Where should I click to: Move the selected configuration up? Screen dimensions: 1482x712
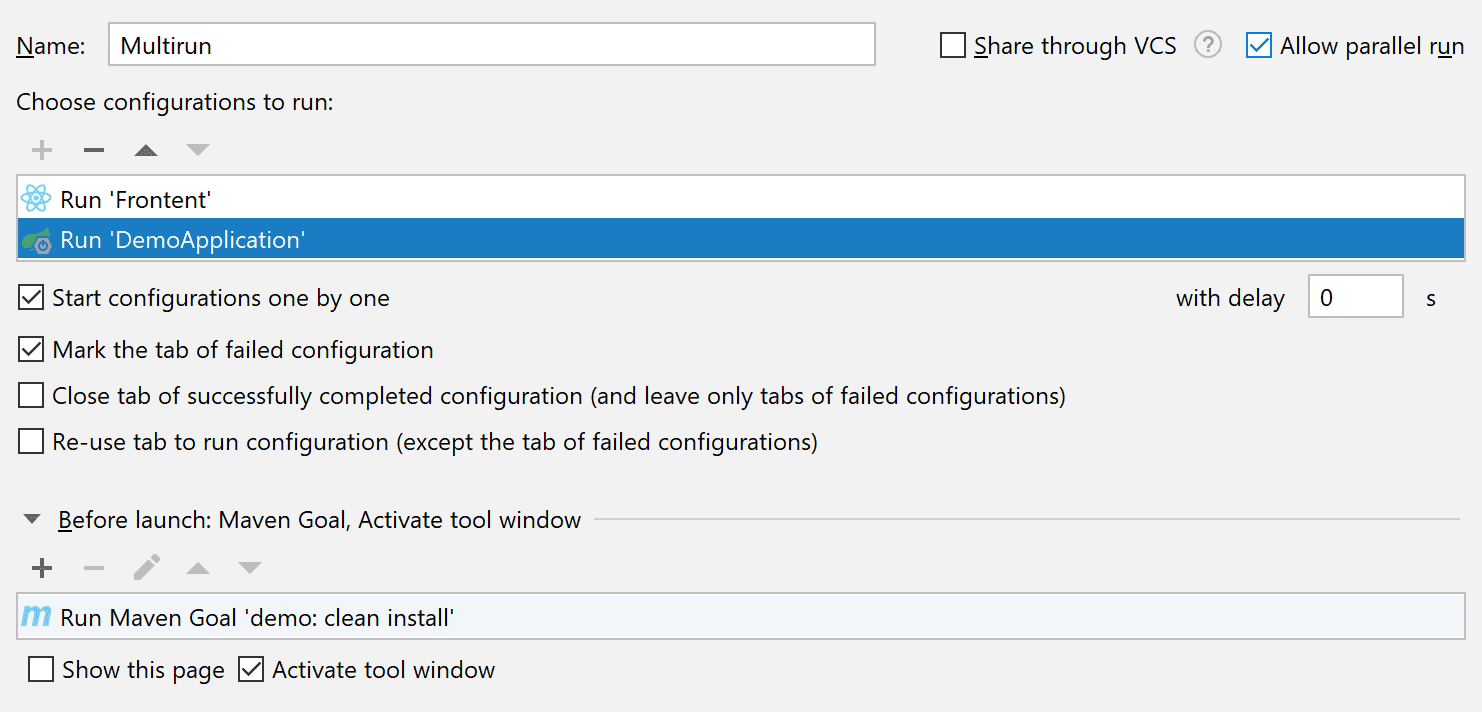click(146, 150)
